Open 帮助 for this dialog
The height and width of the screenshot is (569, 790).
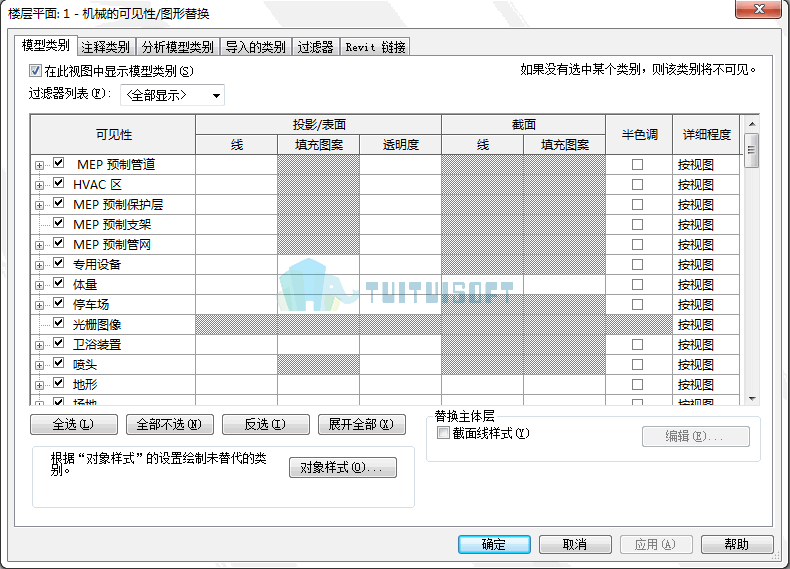pos(737,544)
